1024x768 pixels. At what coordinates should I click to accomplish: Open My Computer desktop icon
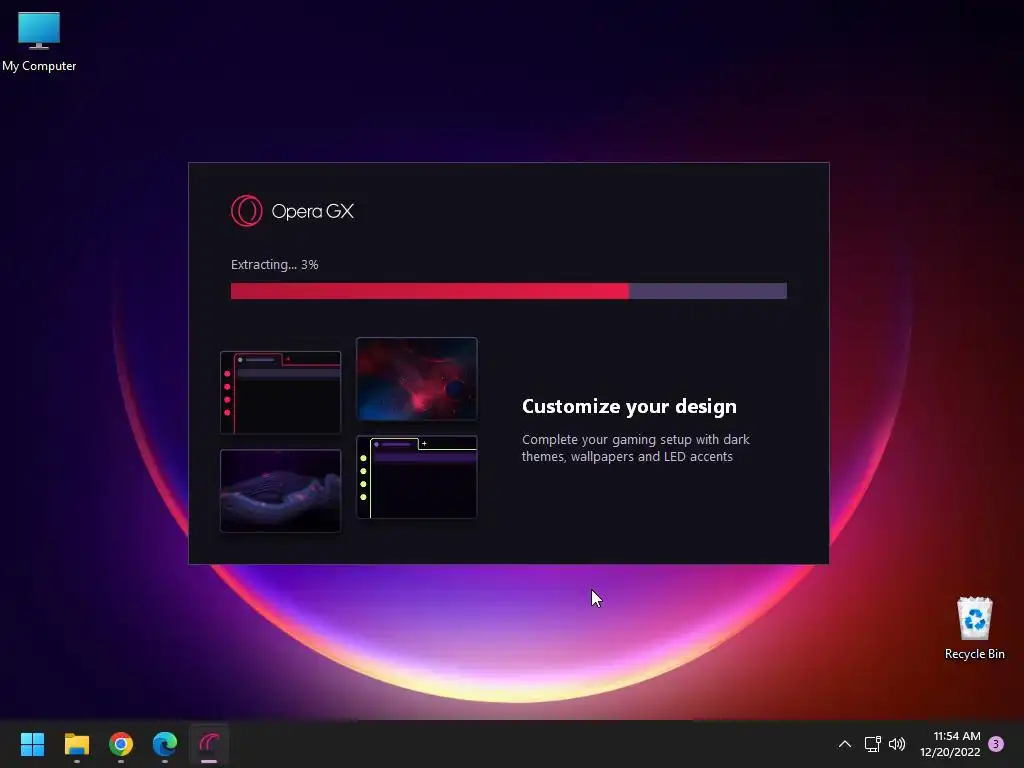tap(39, 42)
